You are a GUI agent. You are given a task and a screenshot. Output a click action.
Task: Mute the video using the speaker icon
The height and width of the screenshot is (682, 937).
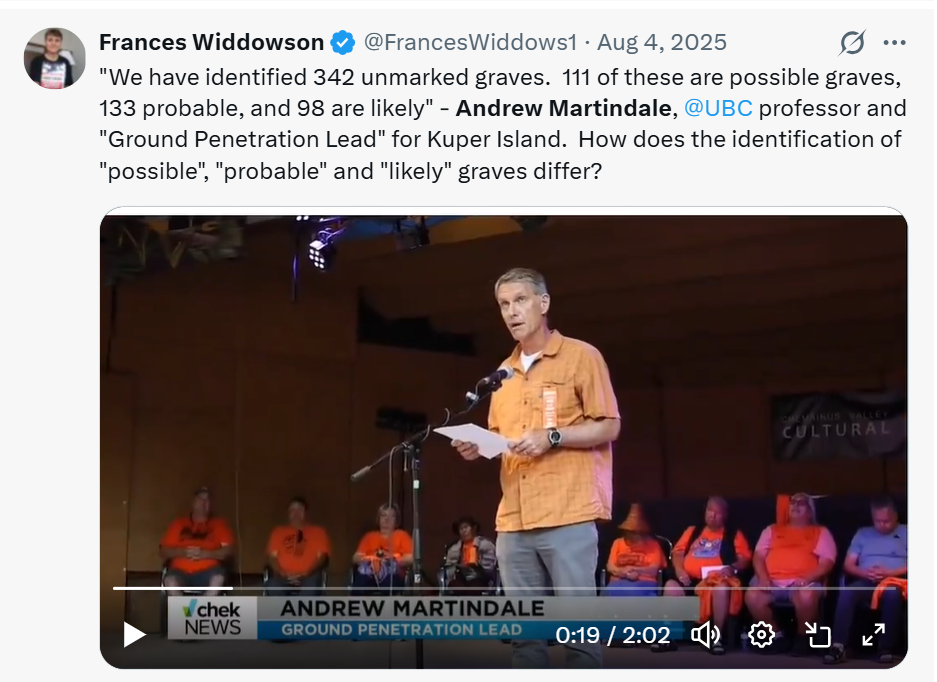(x=706, y=634)
